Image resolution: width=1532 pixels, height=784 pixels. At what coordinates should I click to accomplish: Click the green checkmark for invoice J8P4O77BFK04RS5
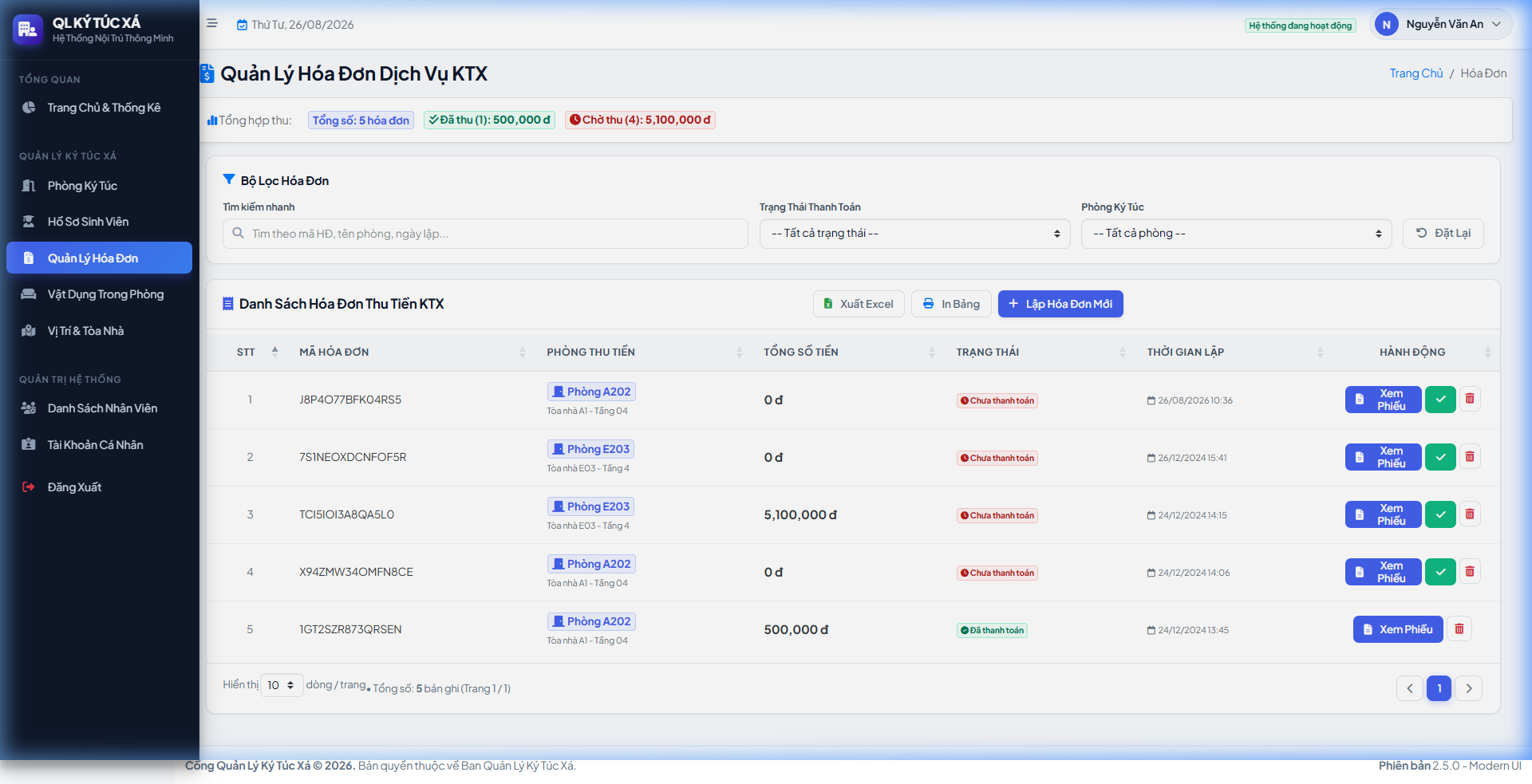[x=1440, y=400]
